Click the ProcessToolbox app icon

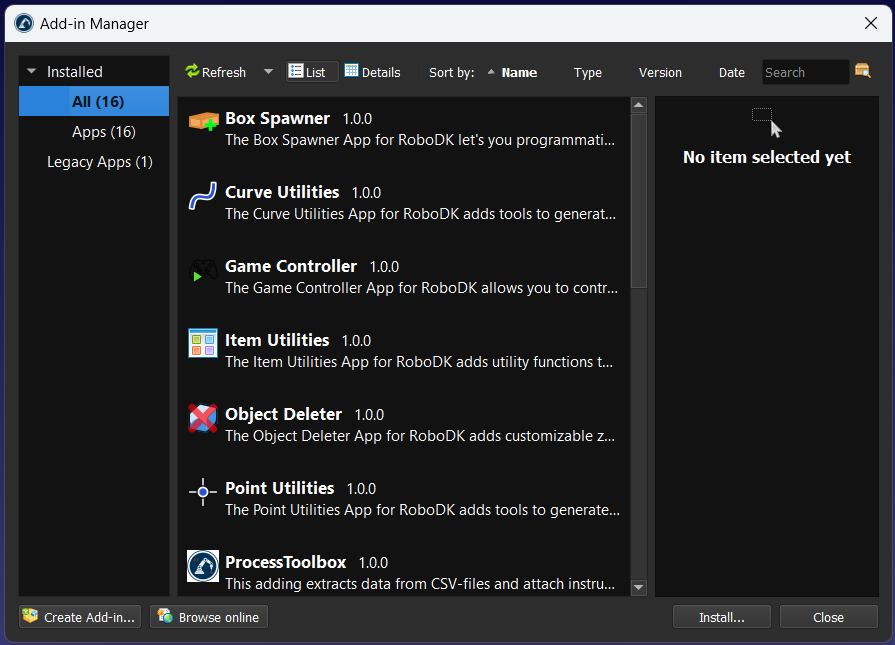coord(203,566)
